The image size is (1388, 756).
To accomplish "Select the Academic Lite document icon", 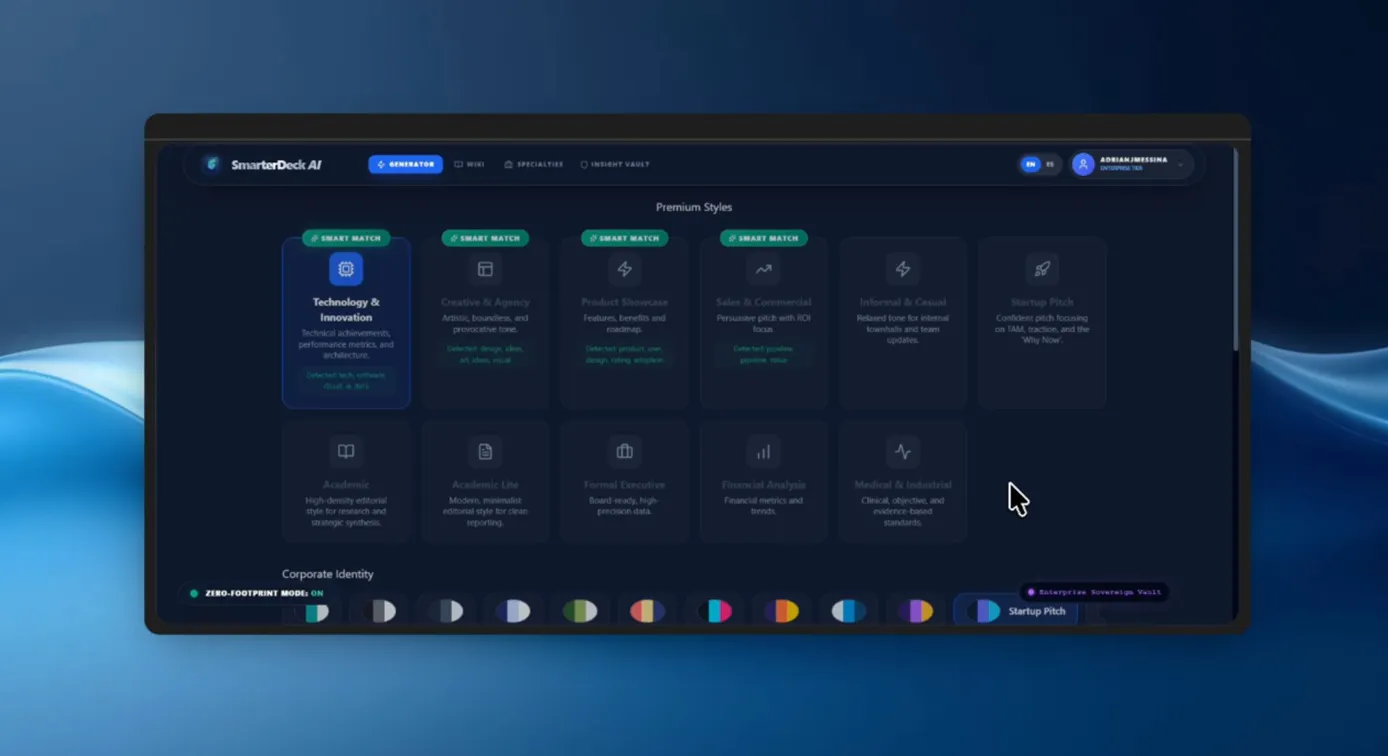I will click(x=485, y=452).
